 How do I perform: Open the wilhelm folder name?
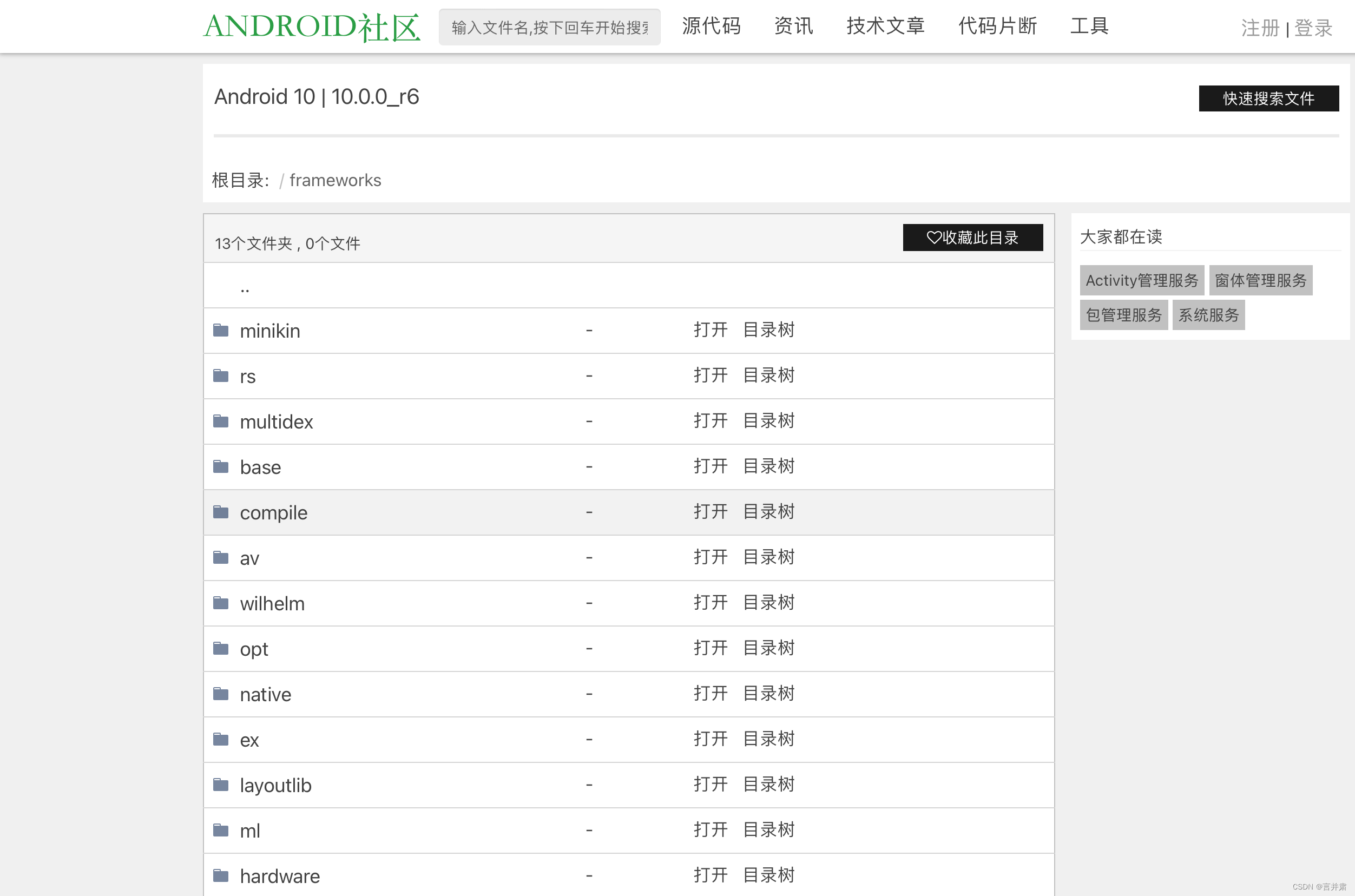coord(272,603)
